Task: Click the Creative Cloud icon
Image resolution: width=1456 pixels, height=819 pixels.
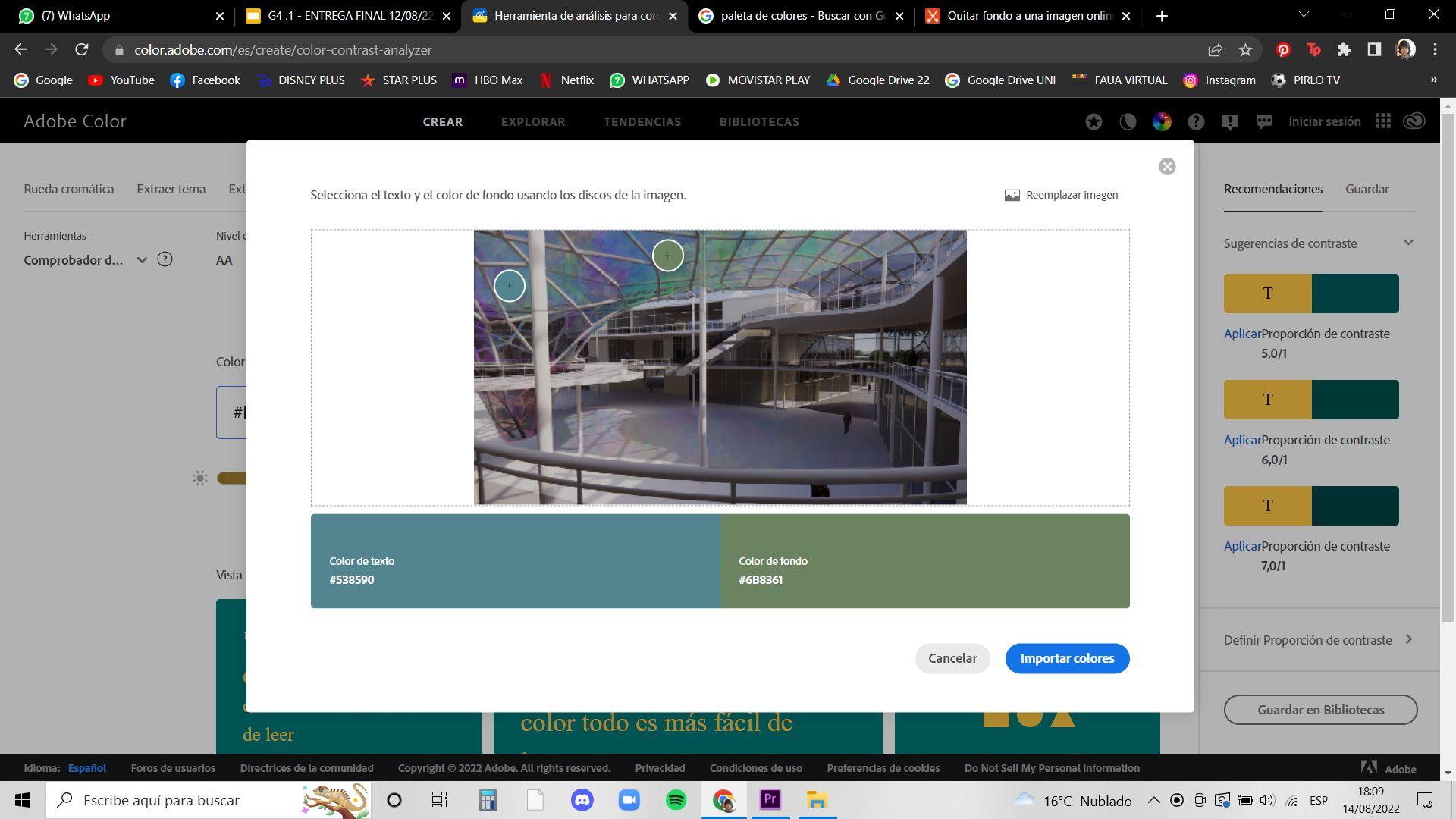Action: tap(1414, 121)
